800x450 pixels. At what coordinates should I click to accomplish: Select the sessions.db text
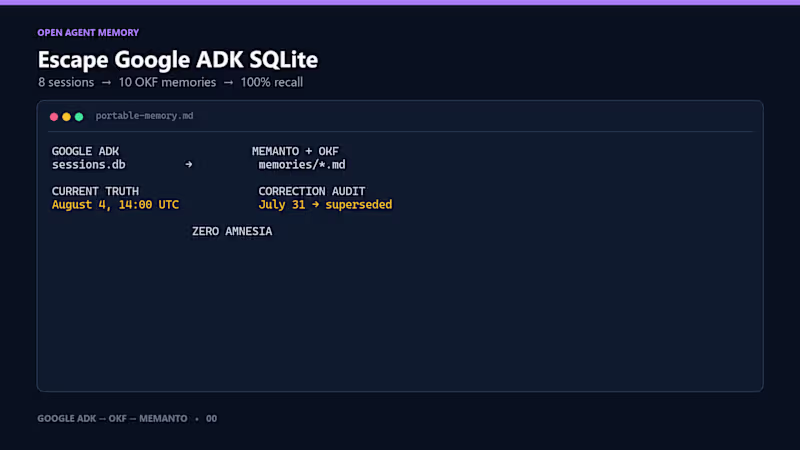[x=88, y=165]
